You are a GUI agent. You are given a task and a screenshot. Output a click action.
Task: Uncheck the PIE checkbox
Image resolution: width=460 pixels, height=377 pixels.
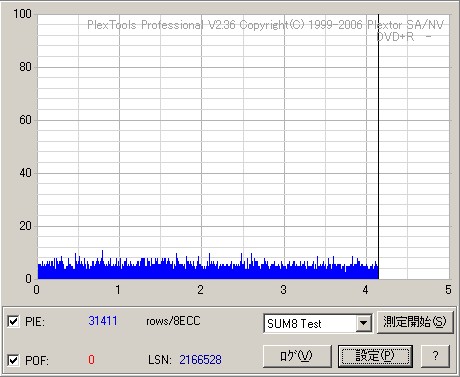tap(13, 321)
